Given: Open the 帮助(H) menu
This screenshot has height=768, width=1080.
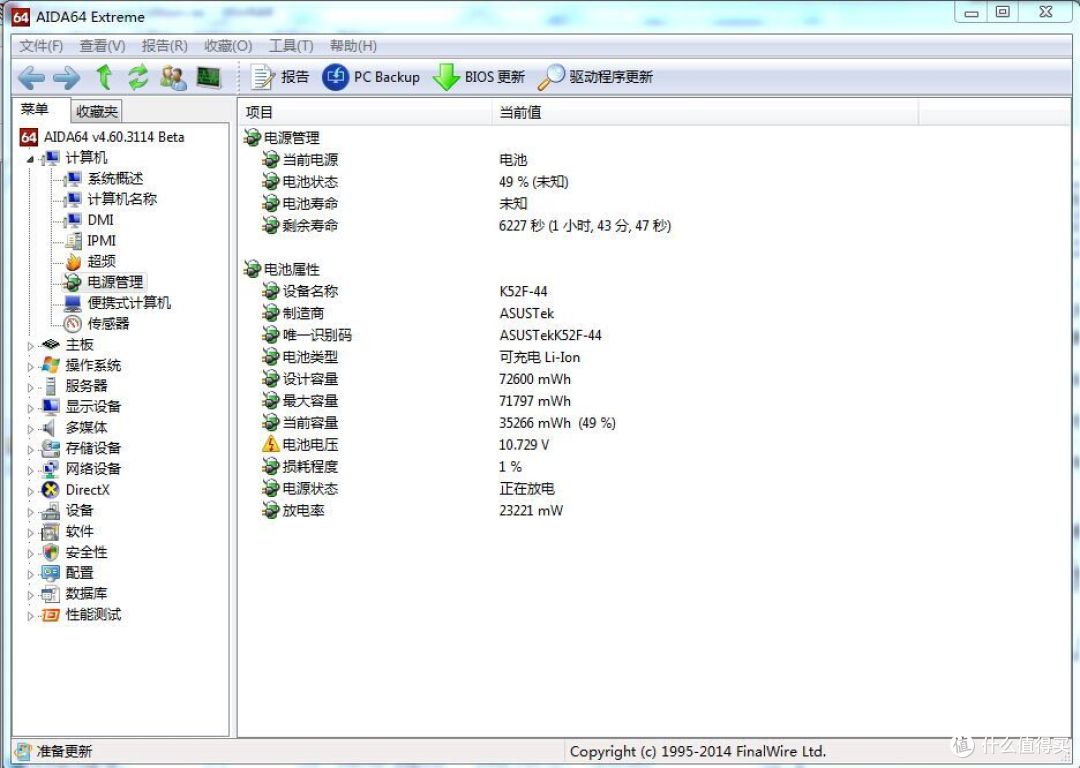Looking at the screenshot, I should (353, 46).
